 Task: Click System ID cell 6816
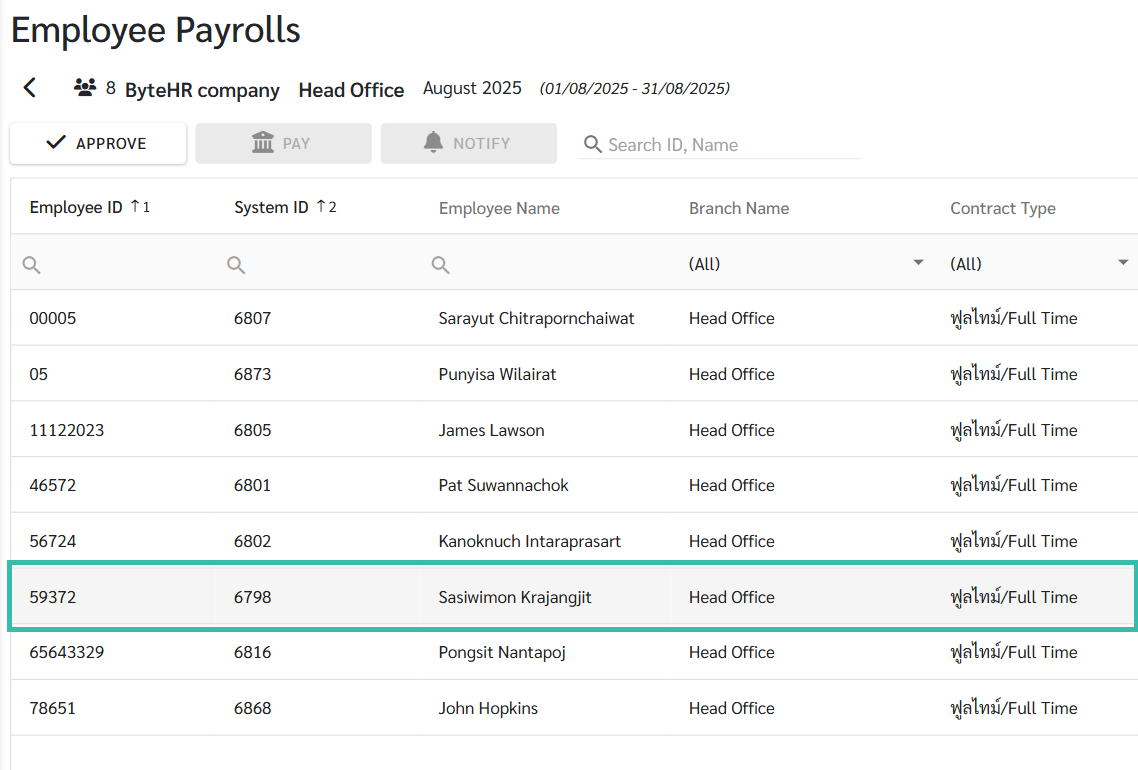click(253, 652)
